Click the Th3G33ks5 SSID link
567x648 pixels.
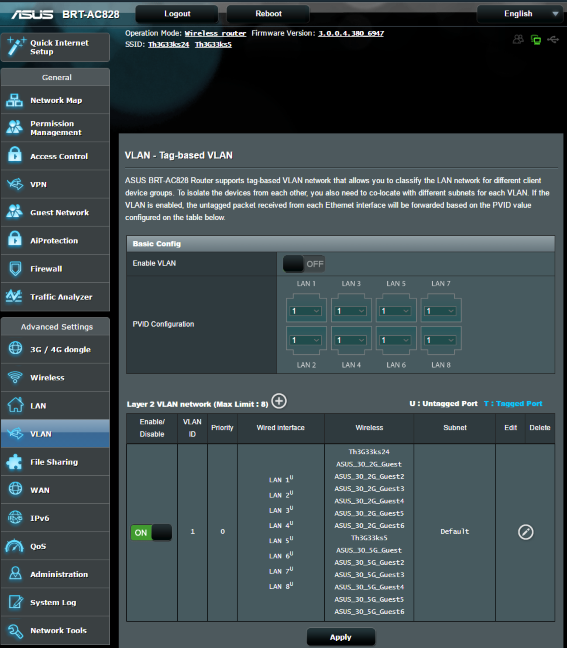pyautogui.click(x=213, y=45)
